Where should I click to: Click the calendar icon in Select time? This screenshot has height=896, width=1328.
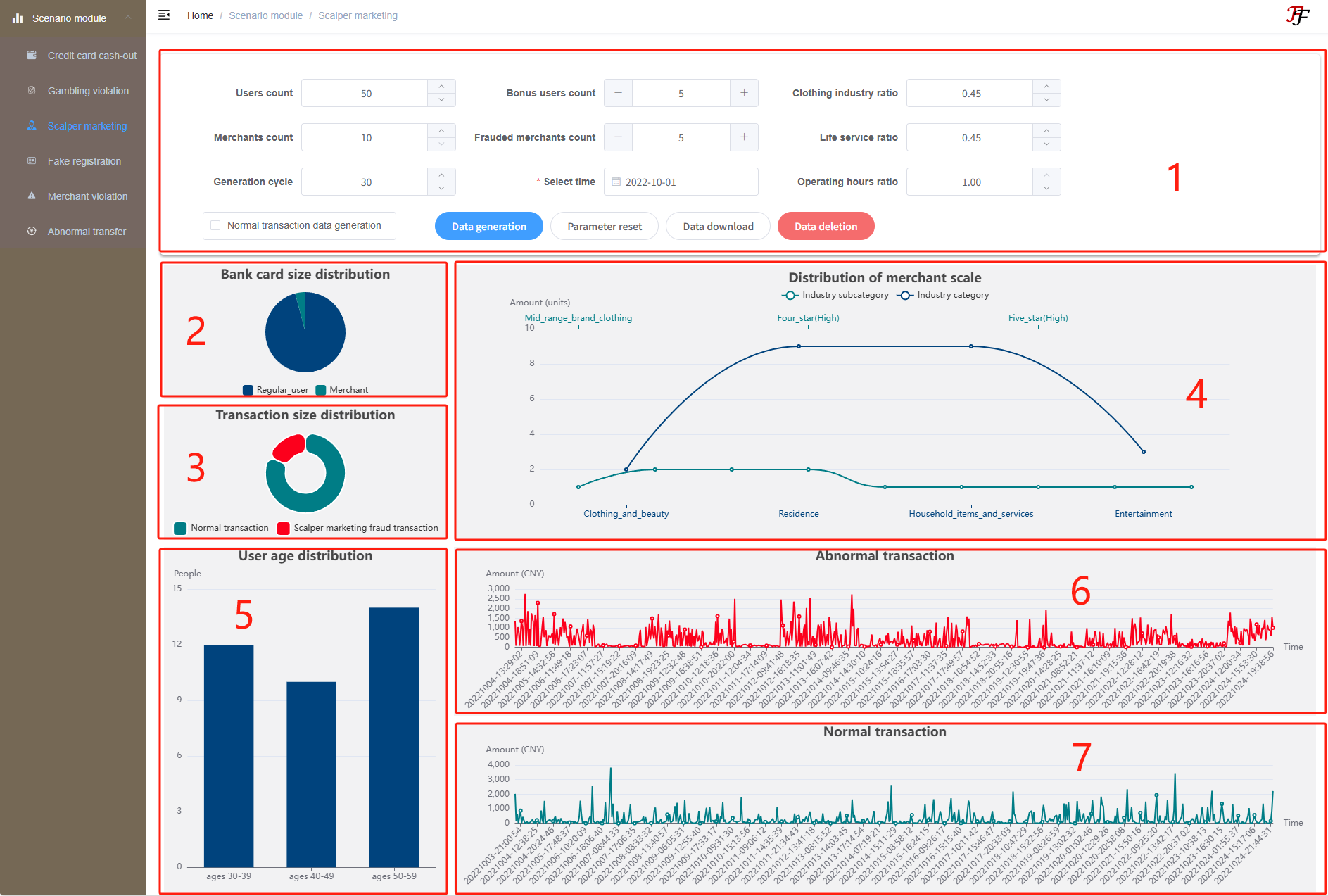point(616,182)
